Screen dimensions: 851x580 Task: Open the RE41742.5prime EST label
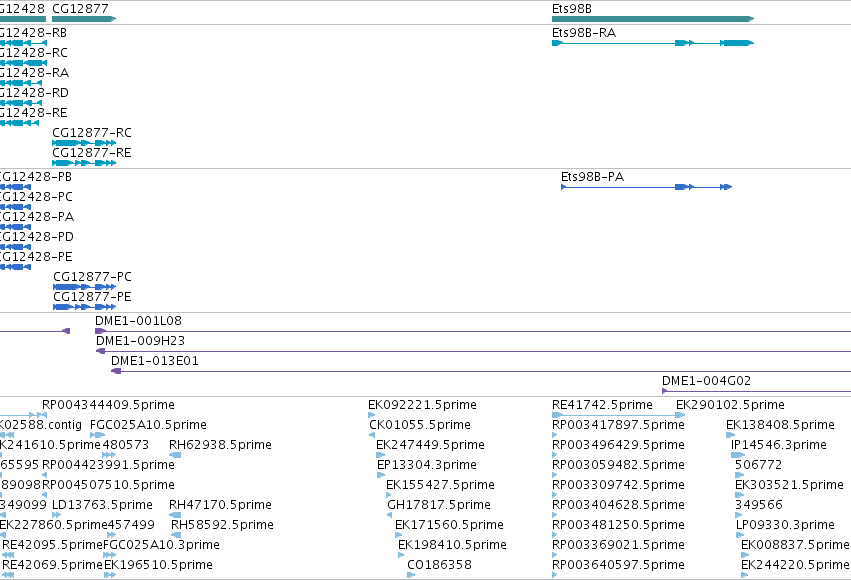(x=602, y=405)
